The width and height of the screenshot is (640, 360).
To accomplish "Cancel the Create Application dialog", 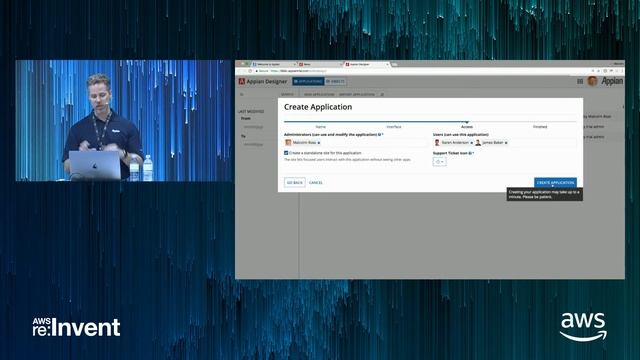I will (316, 182).
